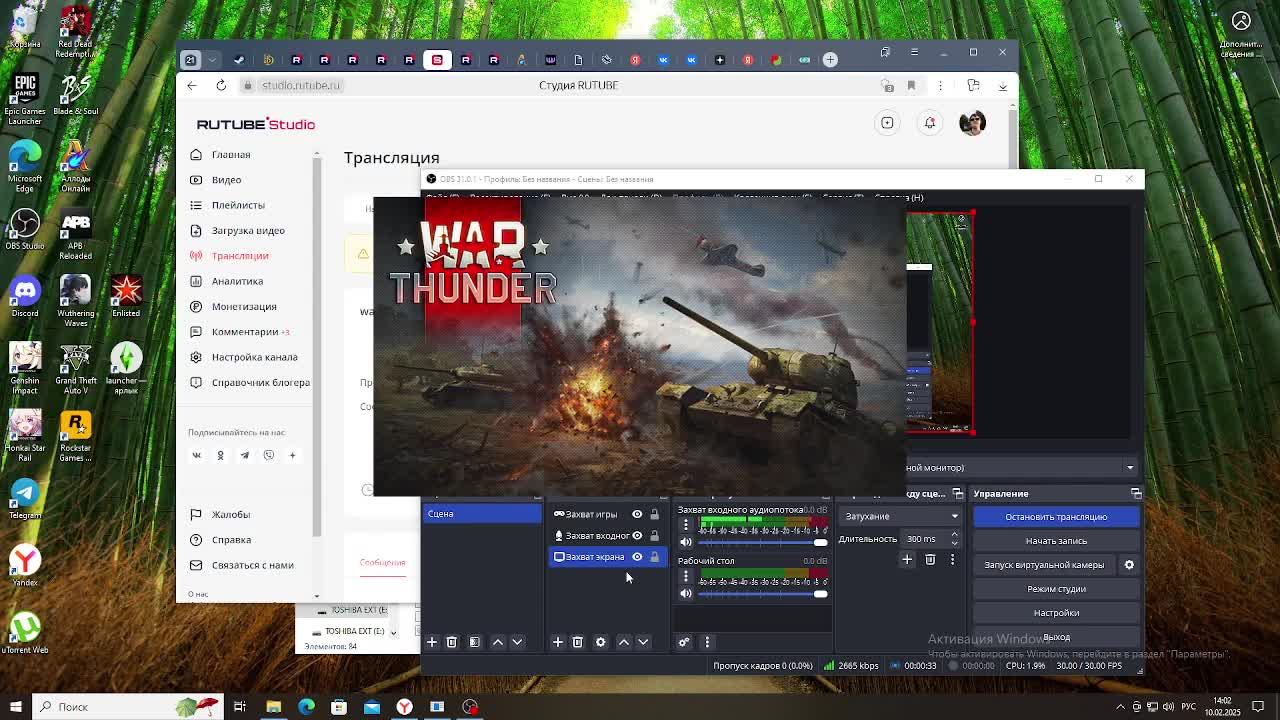The height and width of the screenshot is (720, 1280).
Task: Remove the selected source in OBS
Action: [577, 642]
